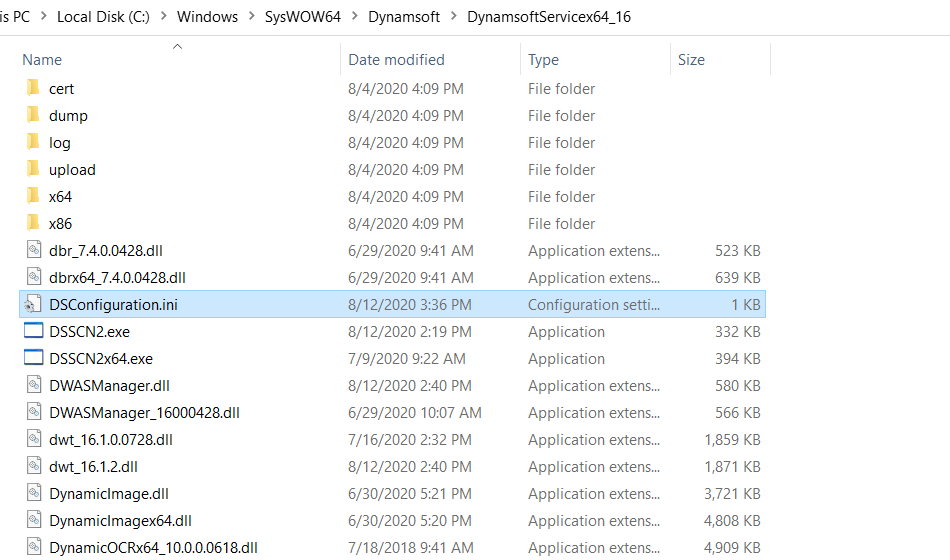
Task: Select the upload folder icon
Action: pyautogui.click(x=33, y=169)
